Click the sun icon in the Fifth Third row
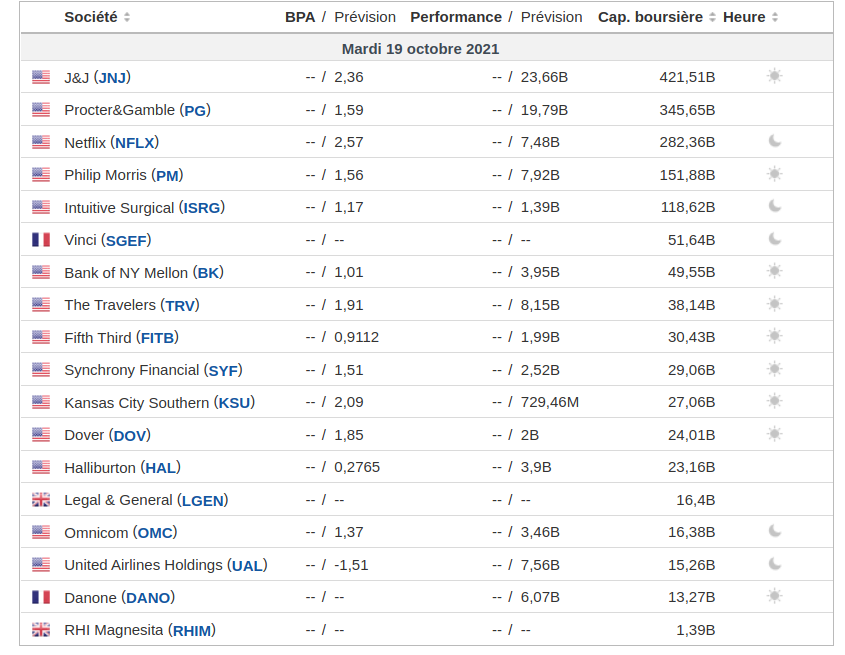This screenshot has width=845, height=655. coord(774,336)
